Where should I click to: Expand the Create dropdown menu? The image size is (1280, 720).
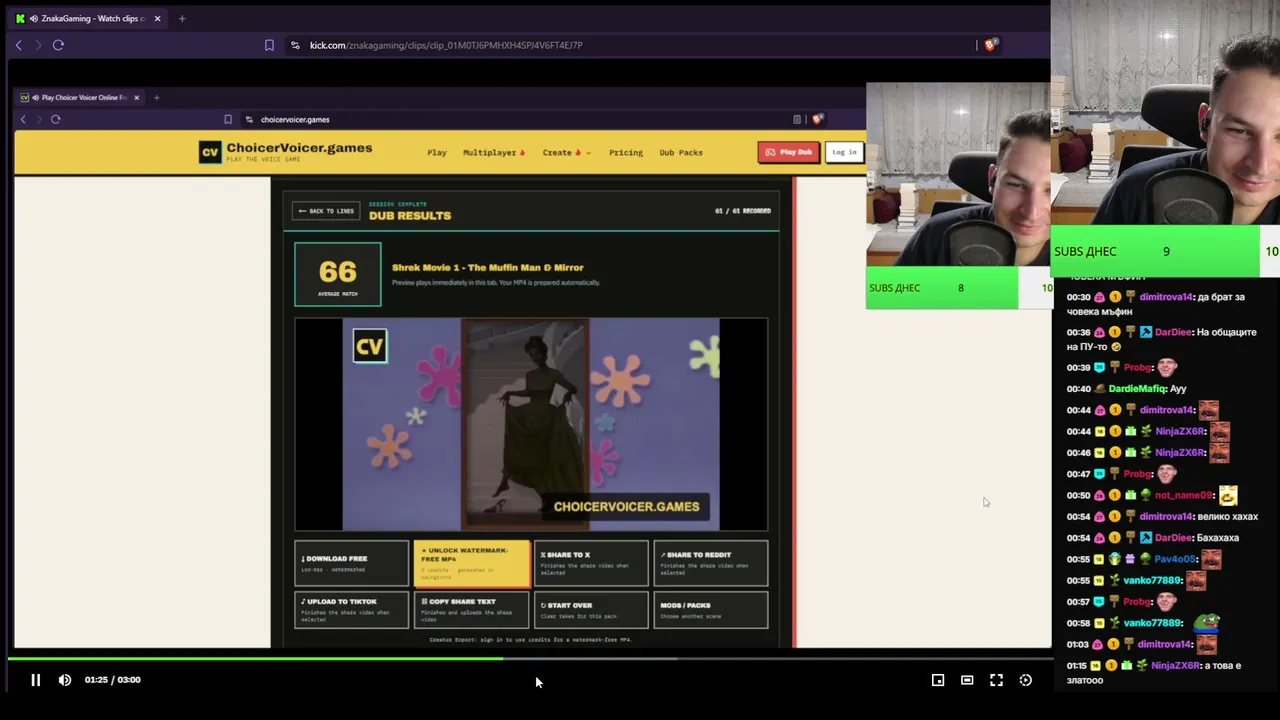[x=566, y=152]
